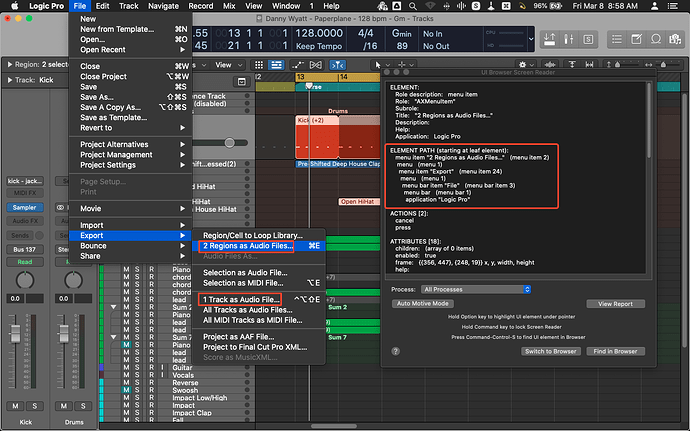Open the Note Pad icon

click(x=636, y=40)
